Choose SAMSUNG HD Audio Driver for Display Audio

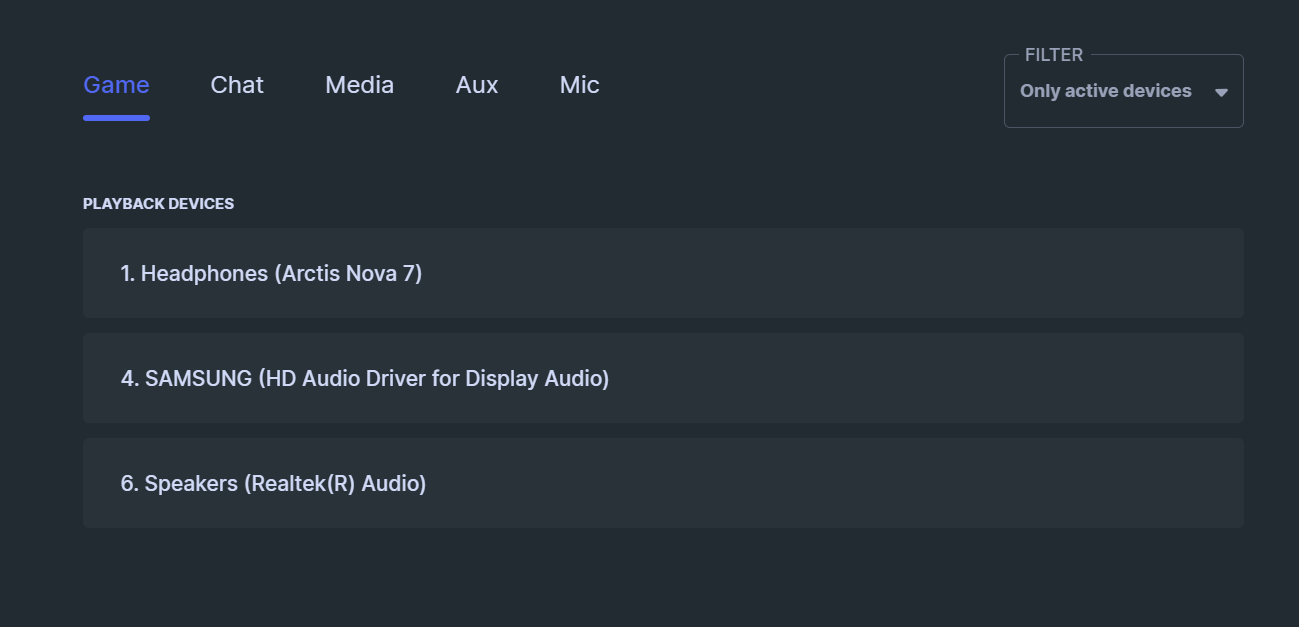pos(663,378)
